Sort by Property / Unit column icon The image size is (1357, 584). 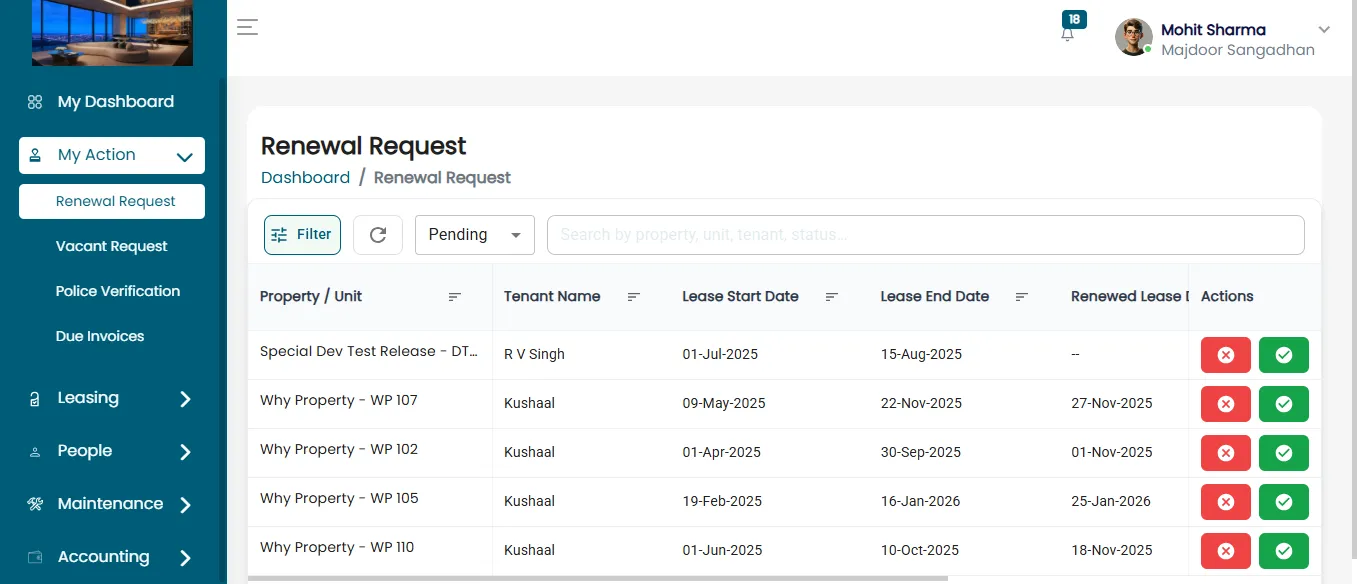click(455, 297)
